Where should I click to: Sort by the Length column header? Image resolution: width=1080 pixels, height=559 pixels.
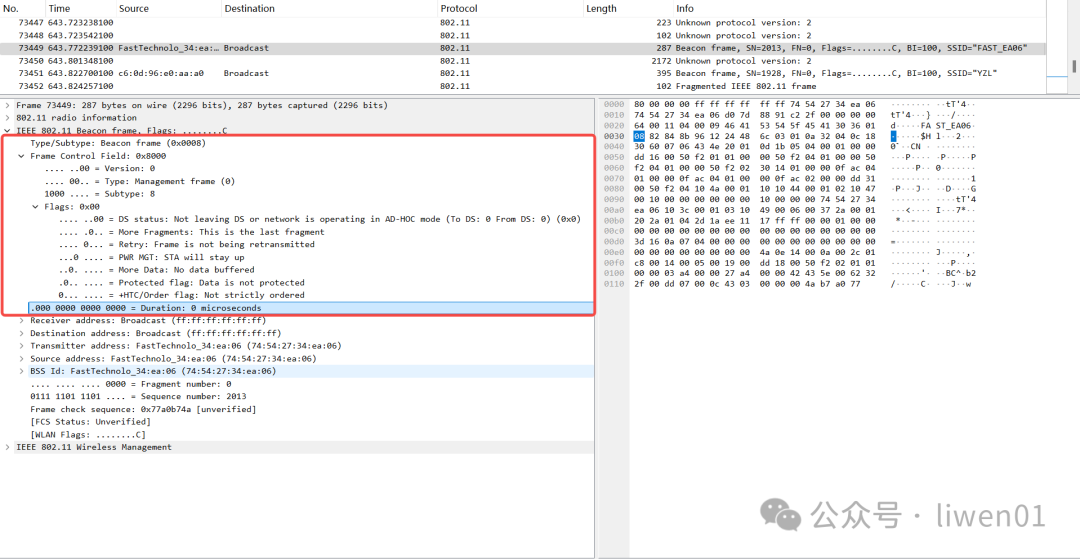pos(601,9)
